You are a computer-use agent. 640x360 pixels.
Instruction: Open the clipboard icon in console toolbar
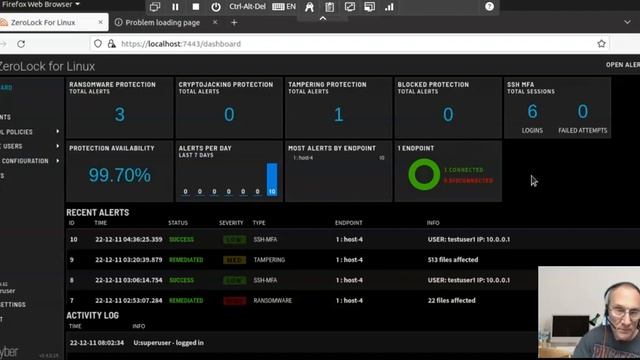(329, 7)
